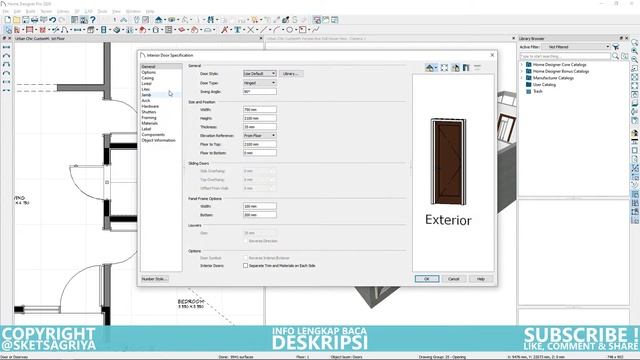640x360 pixels.
Task: Select the Circle tool icon
Action: [289, 30]
